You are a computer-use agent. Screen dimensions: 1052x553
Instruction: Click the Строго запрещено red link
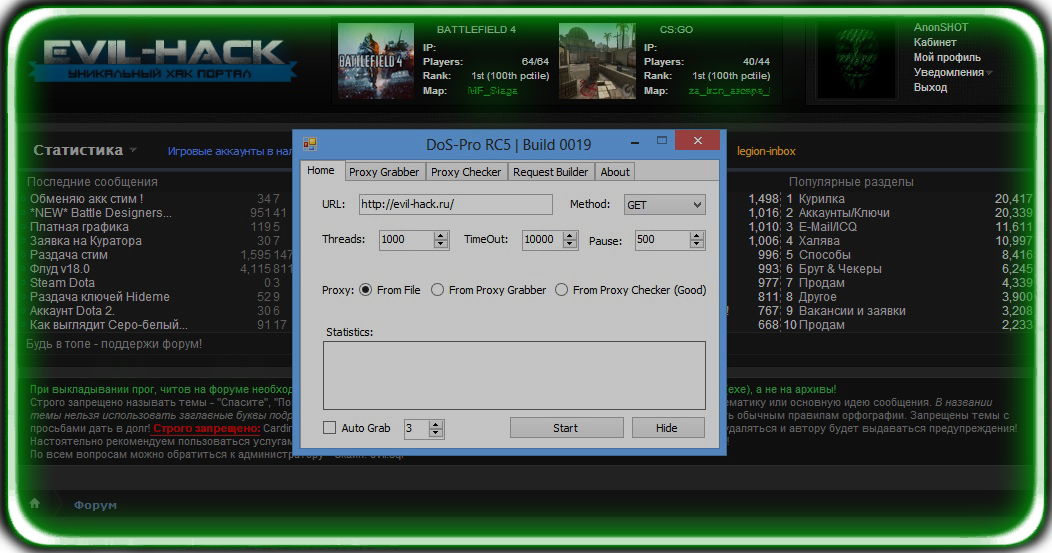(x=207, y=428)
